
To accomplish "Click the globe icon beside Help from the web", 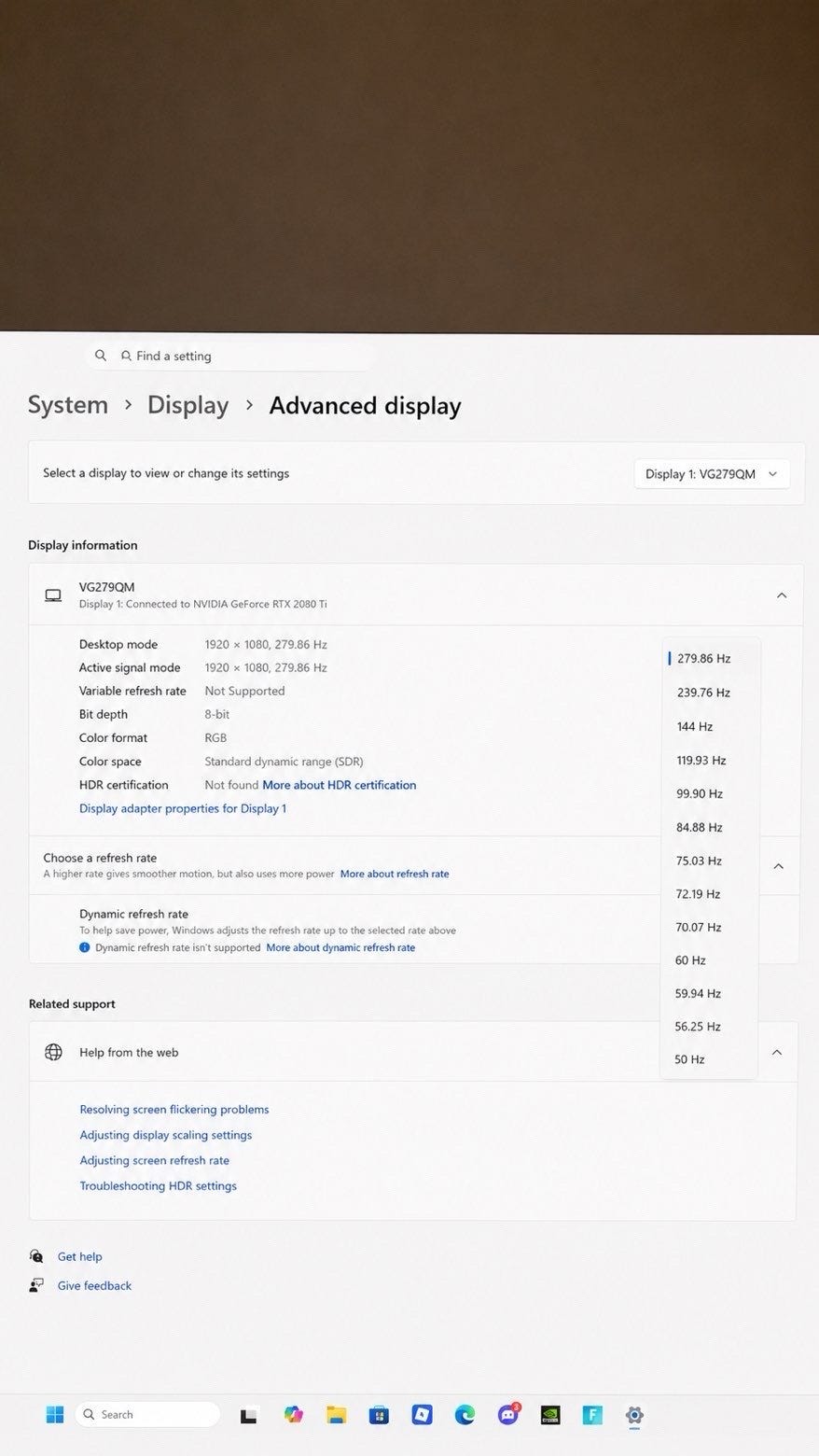I will [x=53, y=1052].
